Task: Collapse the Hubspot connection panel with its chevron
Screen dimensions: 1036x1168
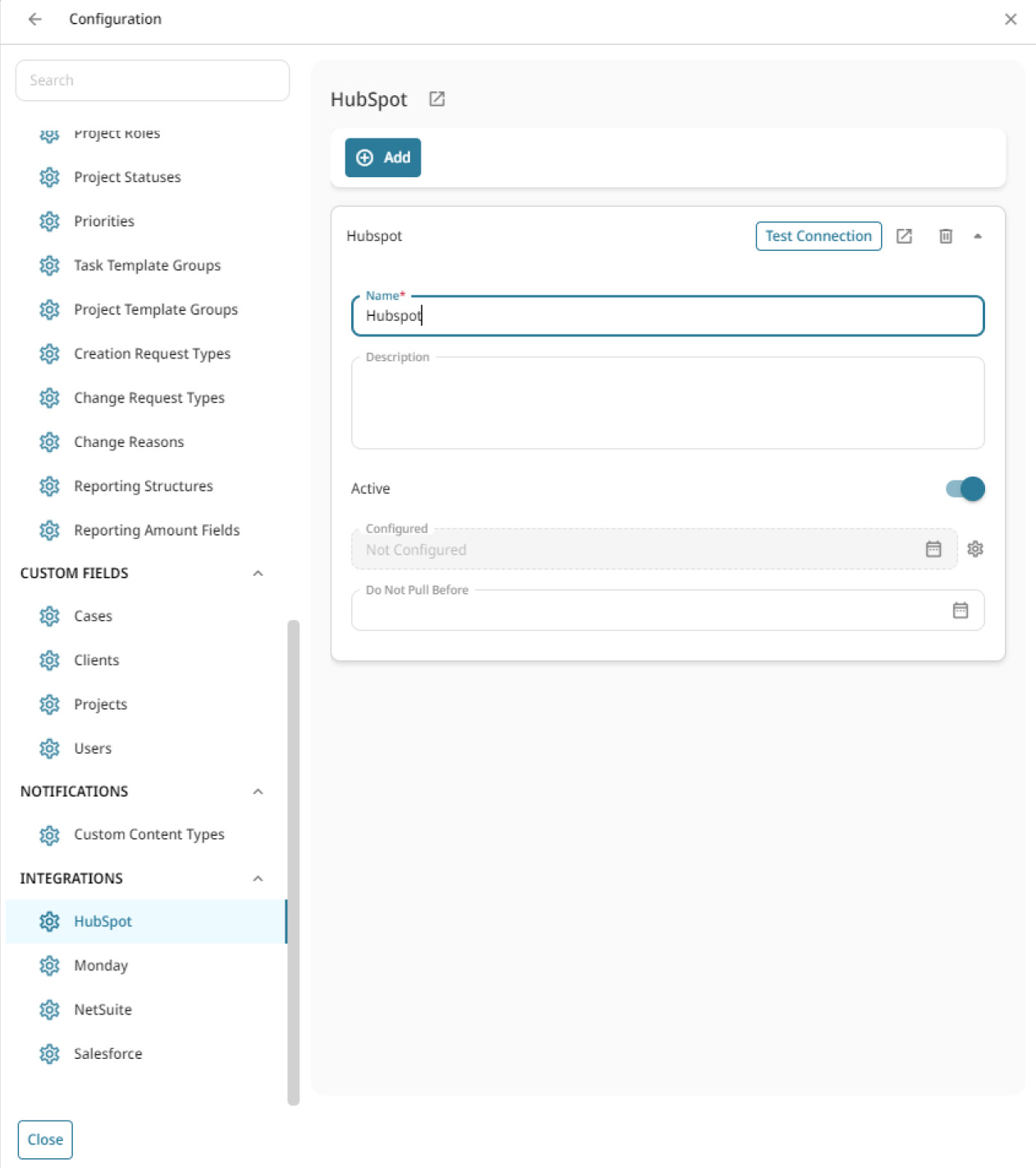Action: pos(978,235)
